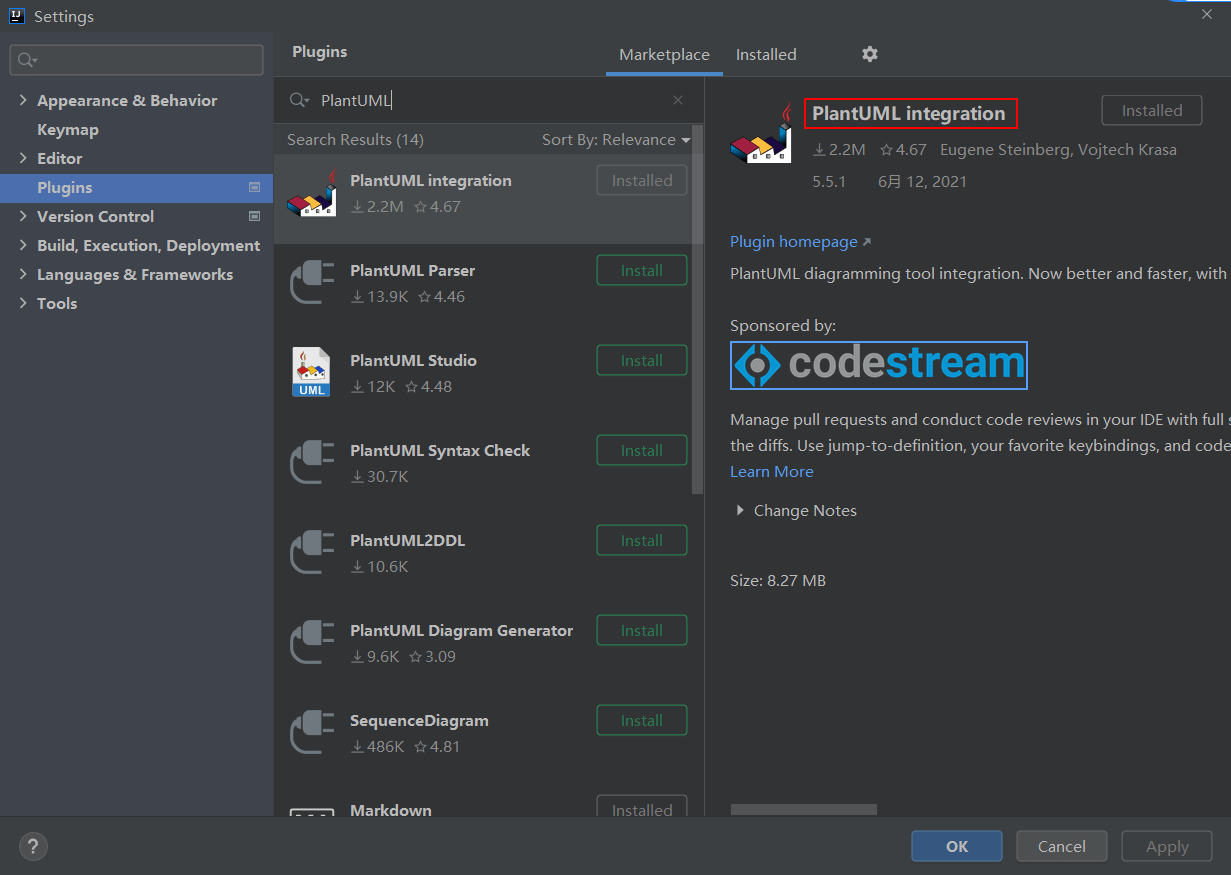The image size is (1231, 875).
Task: Select PlantUML Parser entry title
Action: tap(413, 270)
